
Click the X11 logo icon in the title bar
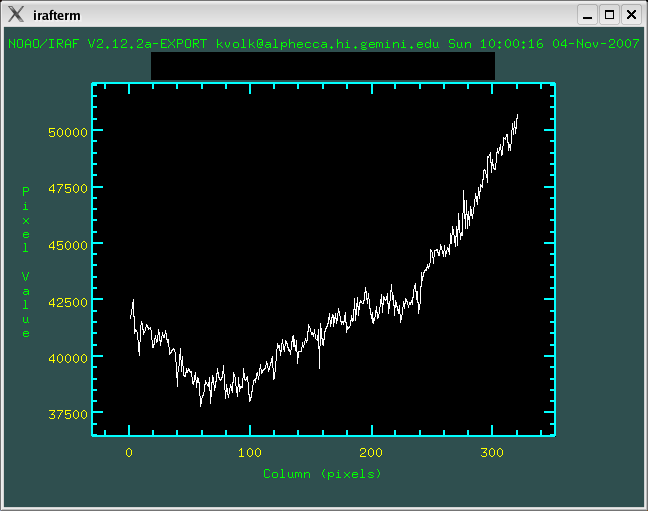pyautogui.click(x=16, y=14)
